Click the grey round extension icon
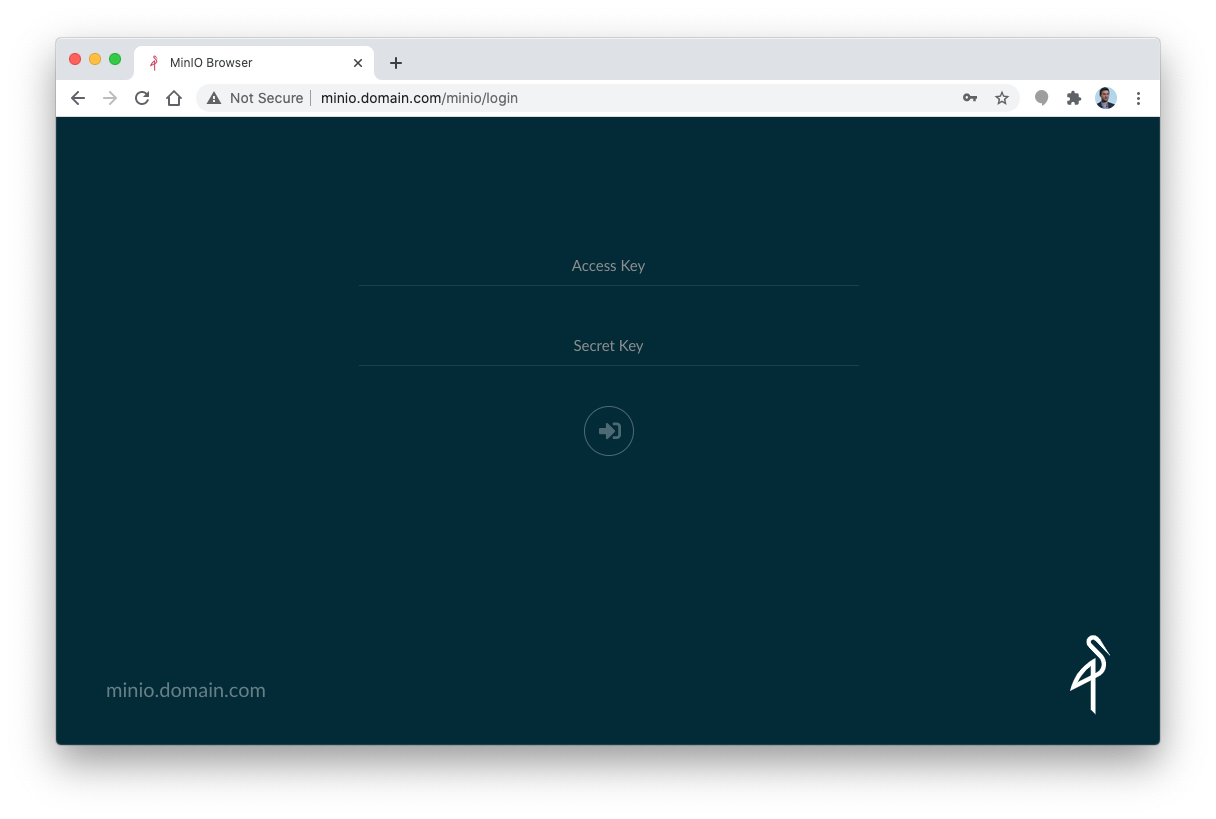 pyautogui.click(x=1042, y=98)
